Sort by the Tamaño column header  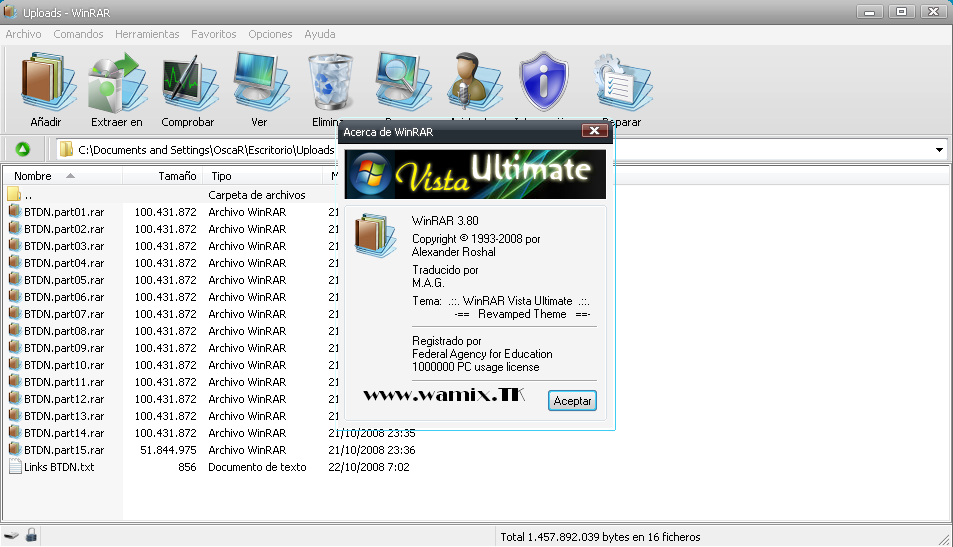tap(162, 176)
